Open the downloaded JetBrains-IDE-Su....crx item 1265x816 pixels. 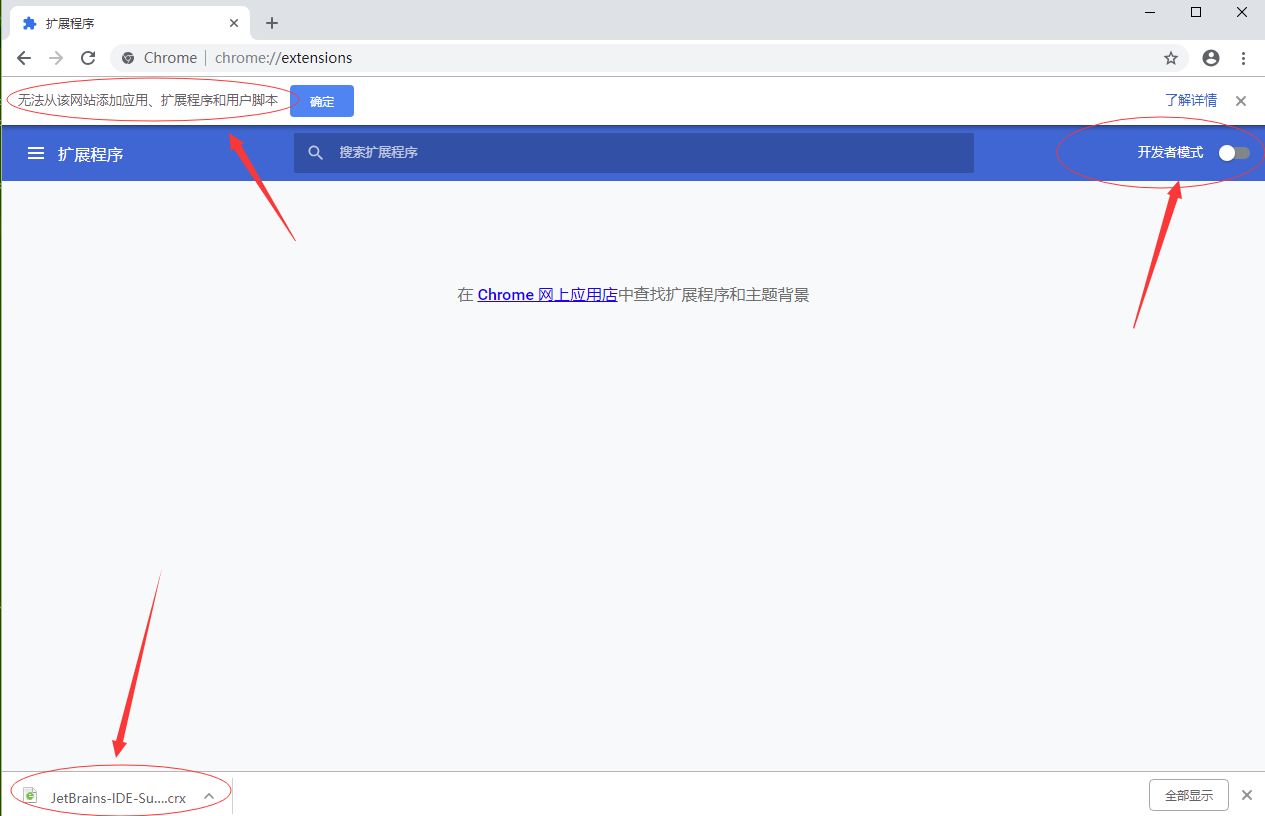pos(118,797)
